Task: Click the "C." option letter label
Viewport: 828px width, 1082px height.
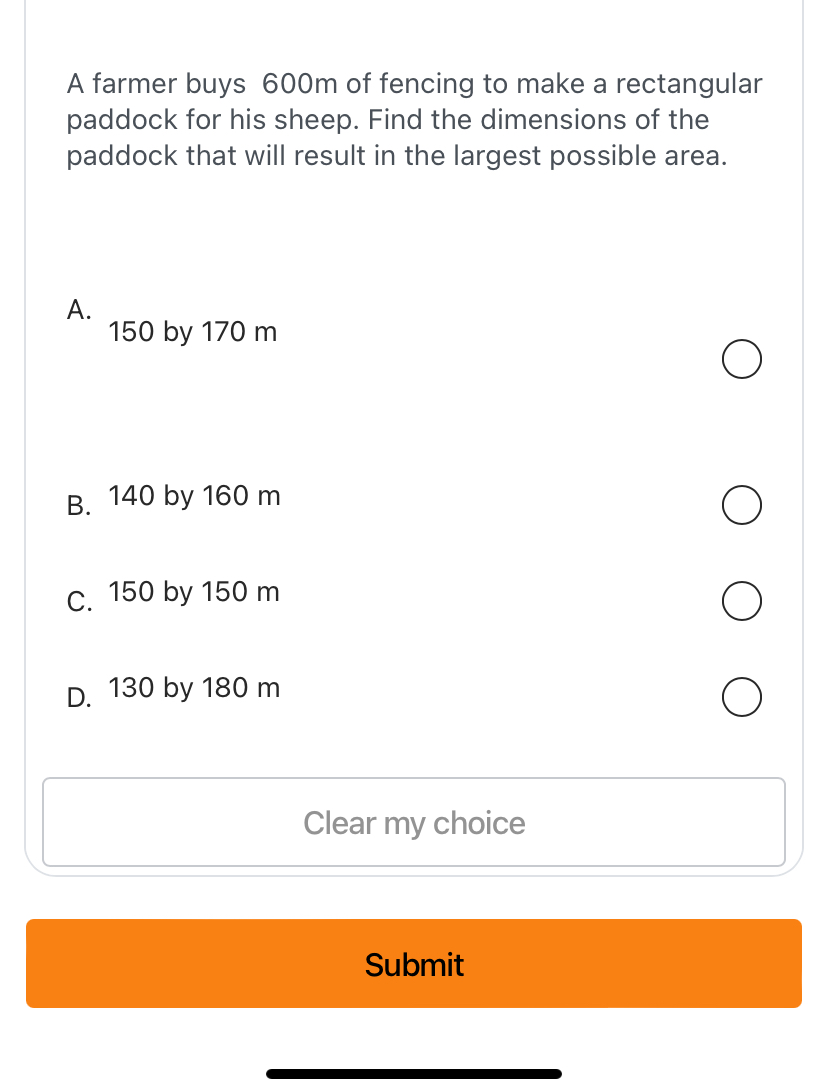Action: point(79,602)
